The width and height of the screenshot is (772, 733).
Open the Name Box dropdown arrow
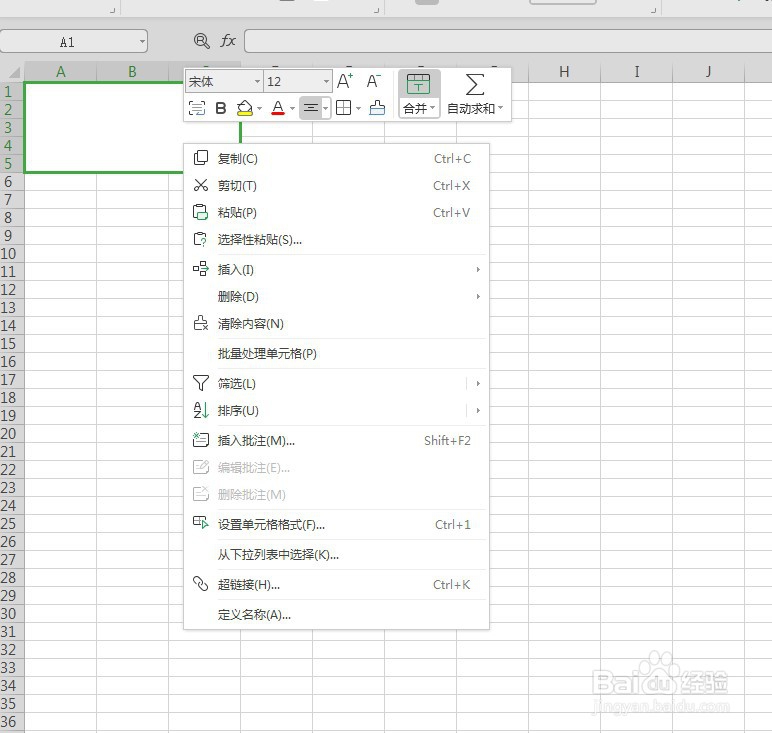point(142,42)
